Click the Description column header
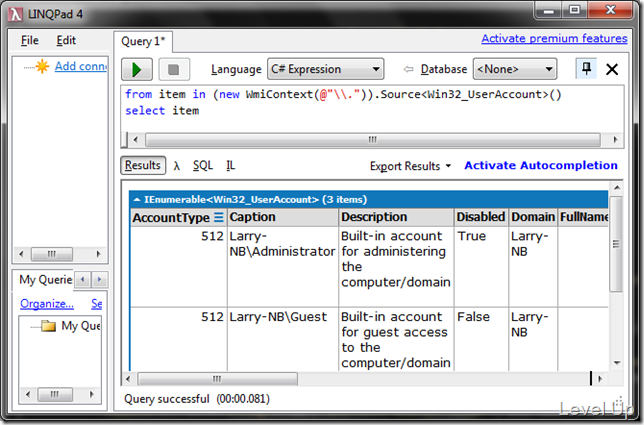 pos(396,217)
